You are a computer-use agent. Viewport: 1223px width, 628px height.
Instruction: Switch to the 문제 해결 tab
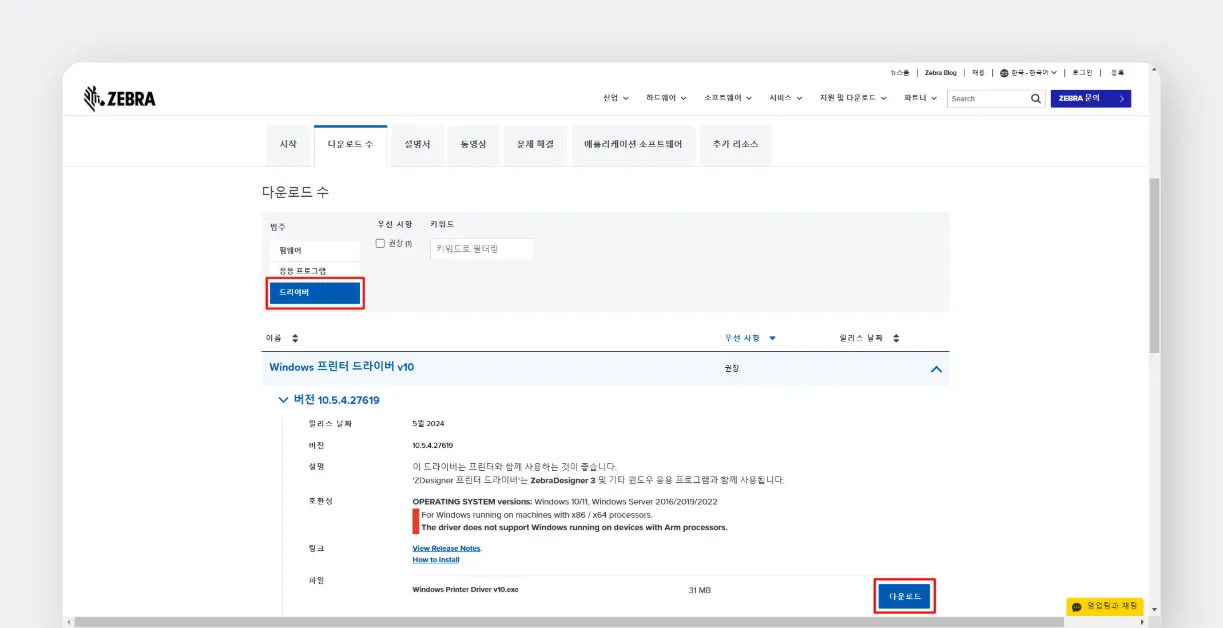tap(535, 144)
